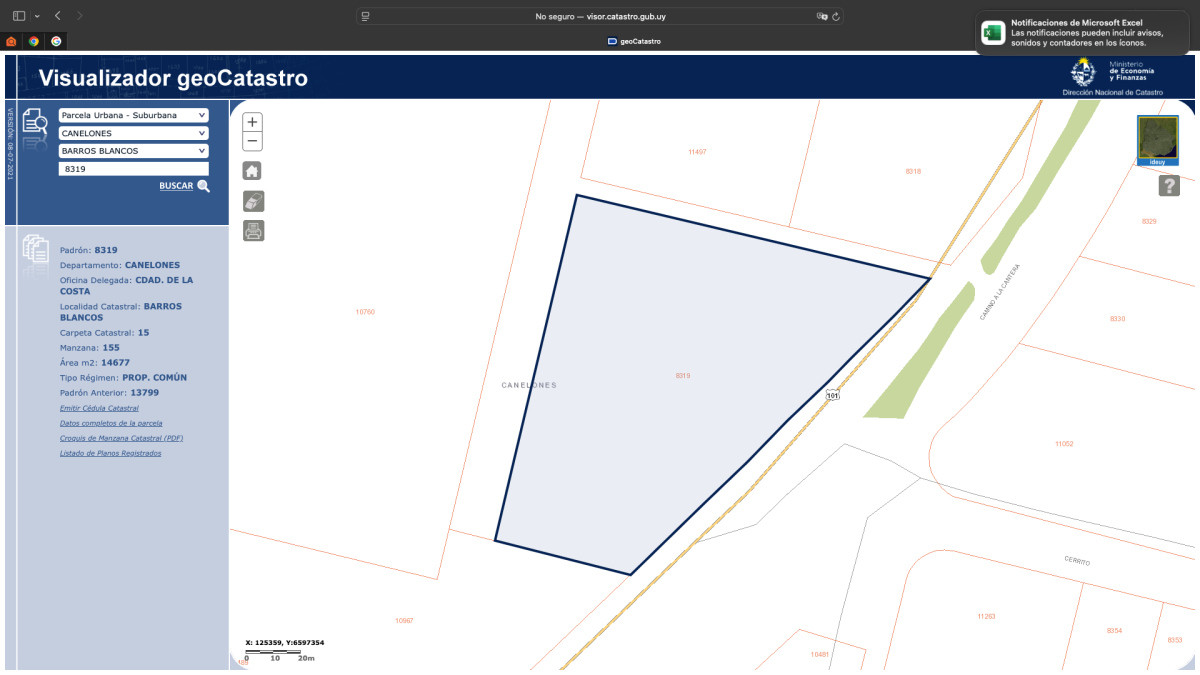Open Emitir Cédula Catastral link

pos(99,408)
